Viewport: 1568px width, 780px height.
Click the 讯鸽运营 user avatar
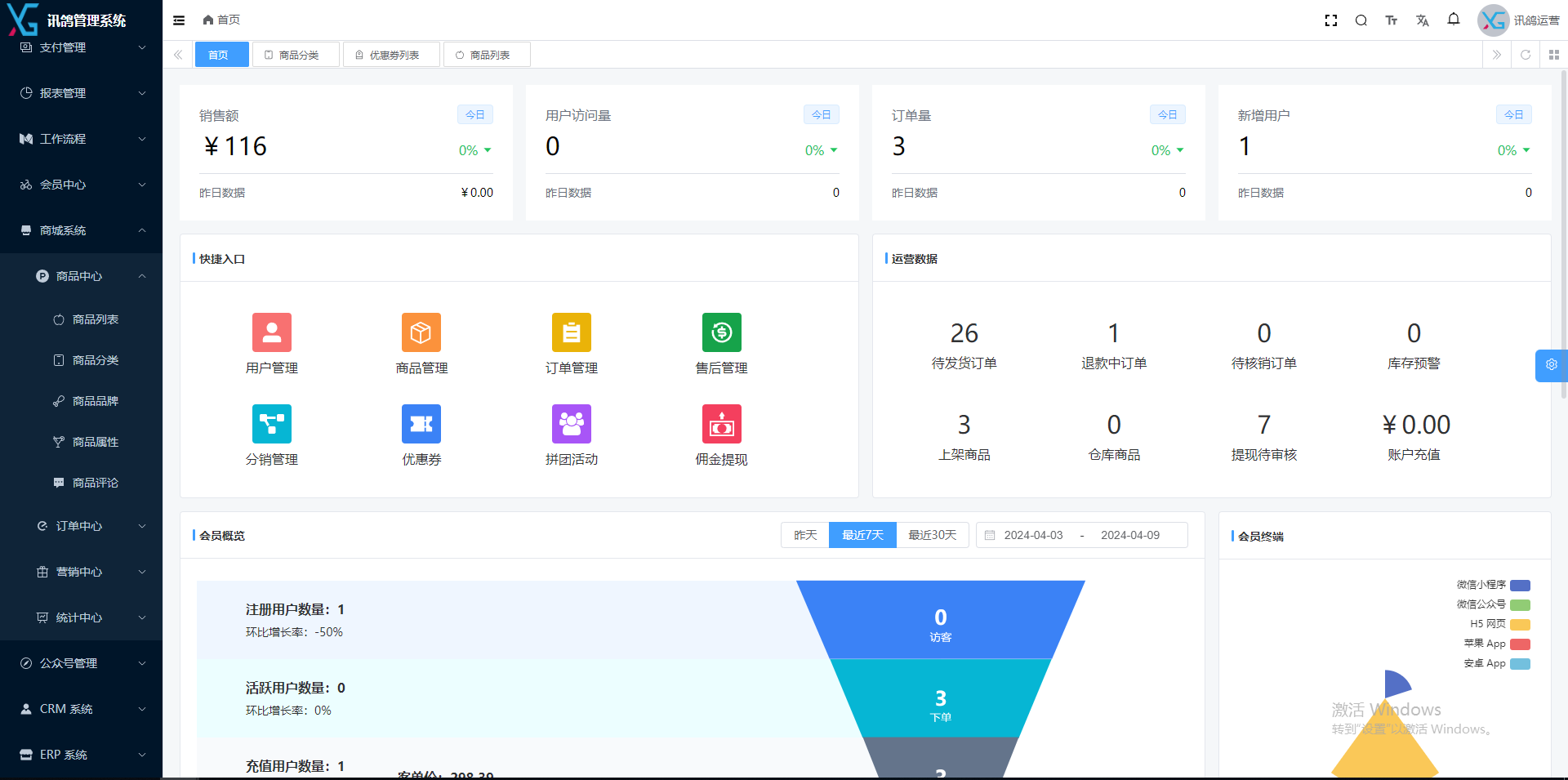(1494, 20)
